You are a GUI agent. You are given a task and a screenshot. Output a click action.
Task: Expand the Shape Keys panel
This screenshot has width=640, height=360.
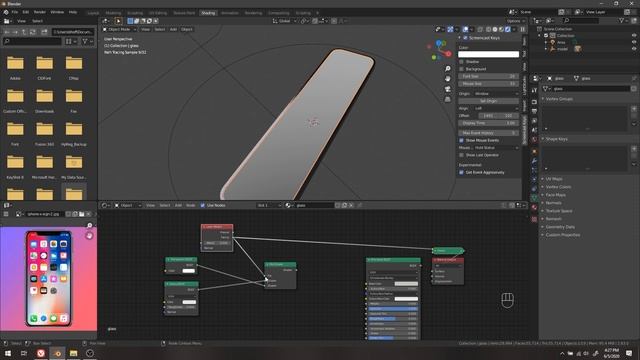click(x=557, y=139)
